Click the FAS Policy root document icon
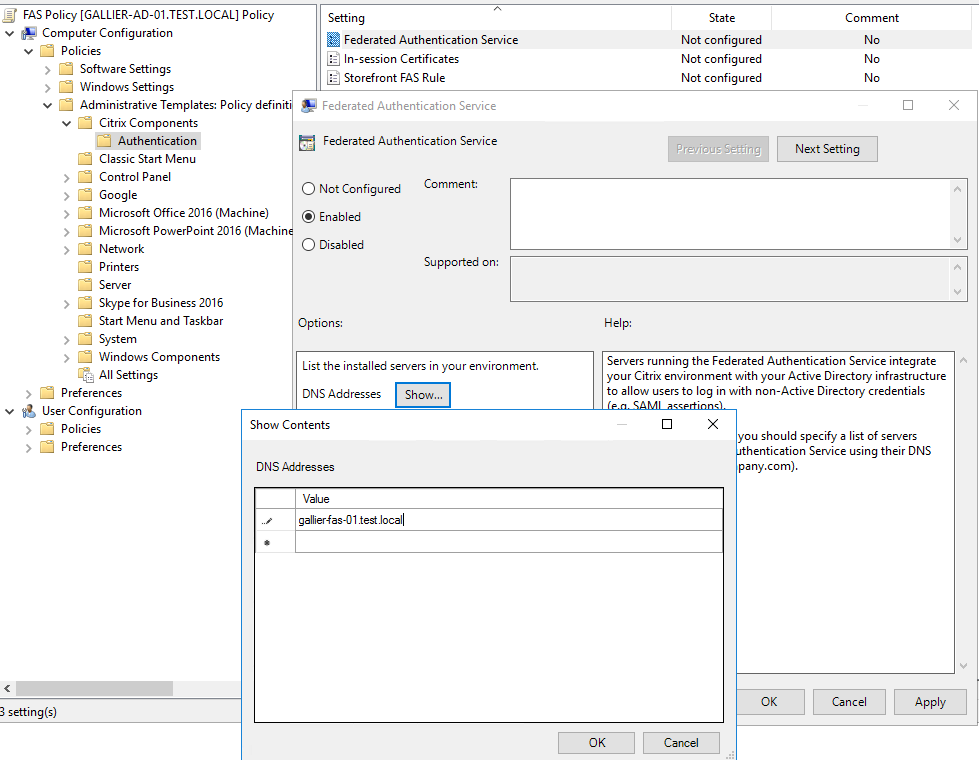 10,15
